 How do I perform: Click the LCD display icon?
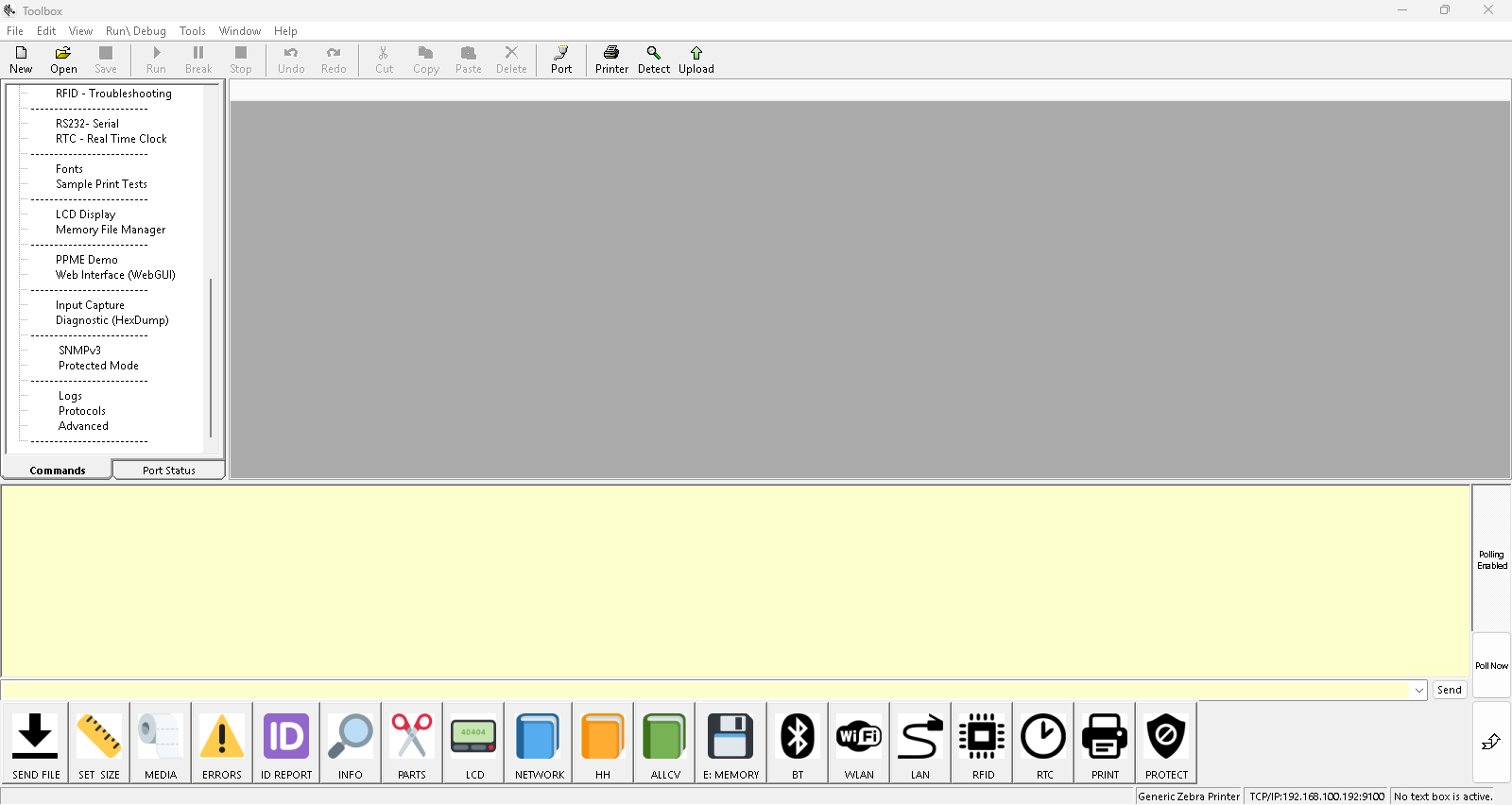point(474,743)
